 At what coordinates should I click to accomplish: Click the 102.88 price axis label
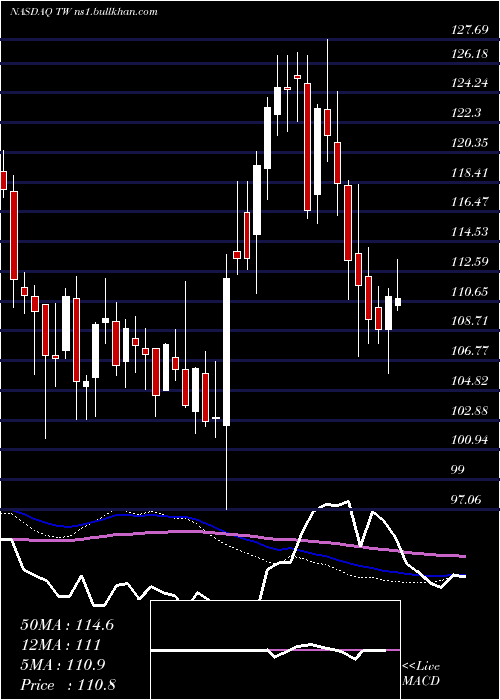click(x=468, y=411)
